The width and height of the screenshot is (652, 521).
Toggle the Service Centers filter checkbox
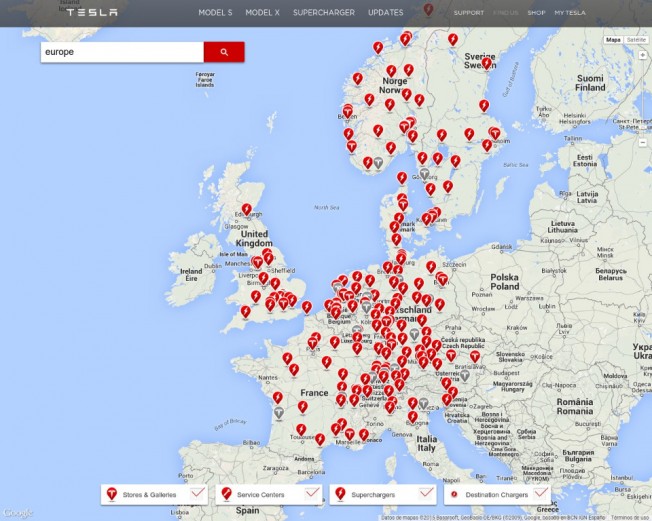click(312, 493)
